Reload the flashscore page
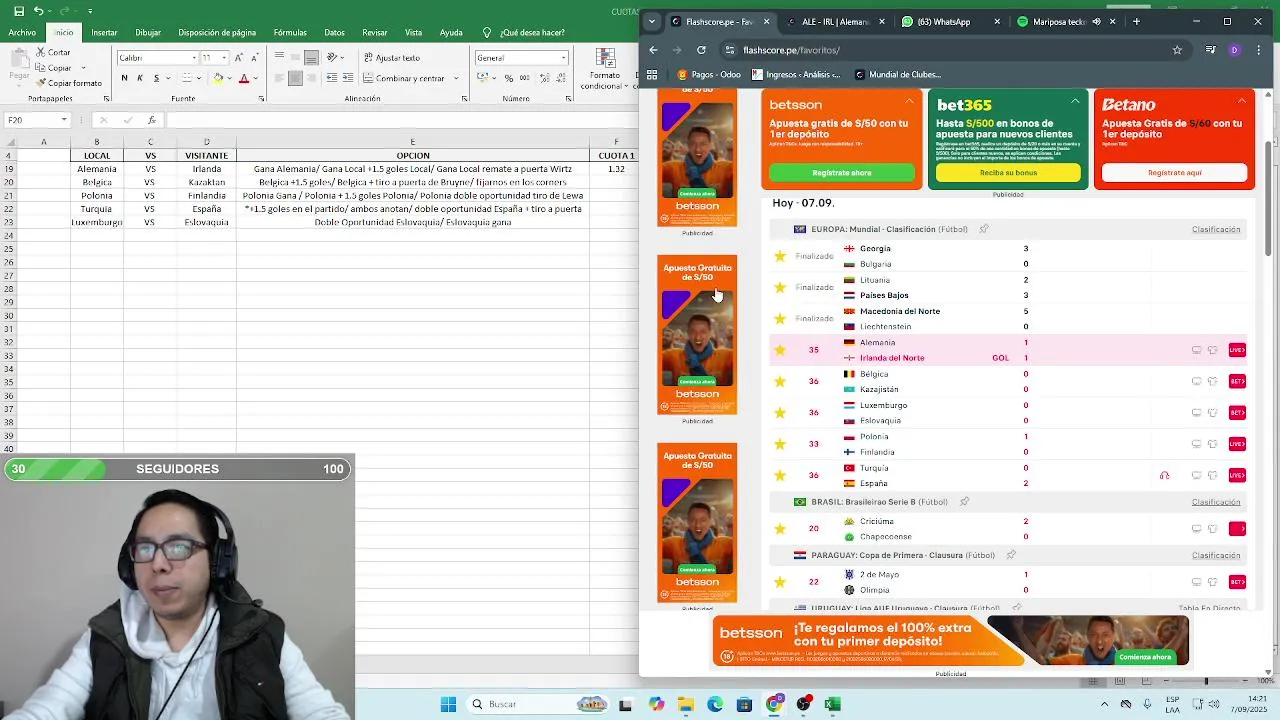1280x720 pixels. 701,49
